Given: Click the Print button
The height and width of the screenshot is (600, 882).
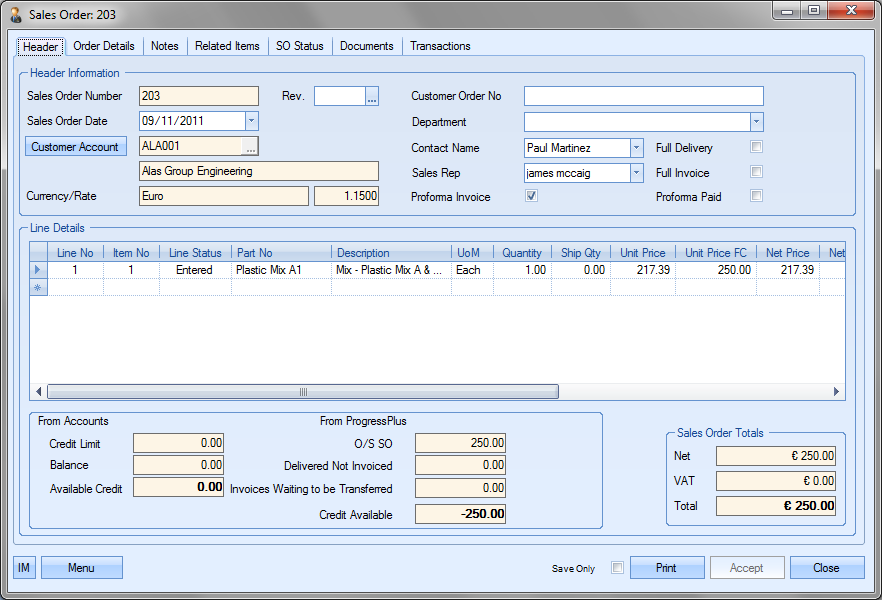Looking at the screenshot, I should point(666,568).
